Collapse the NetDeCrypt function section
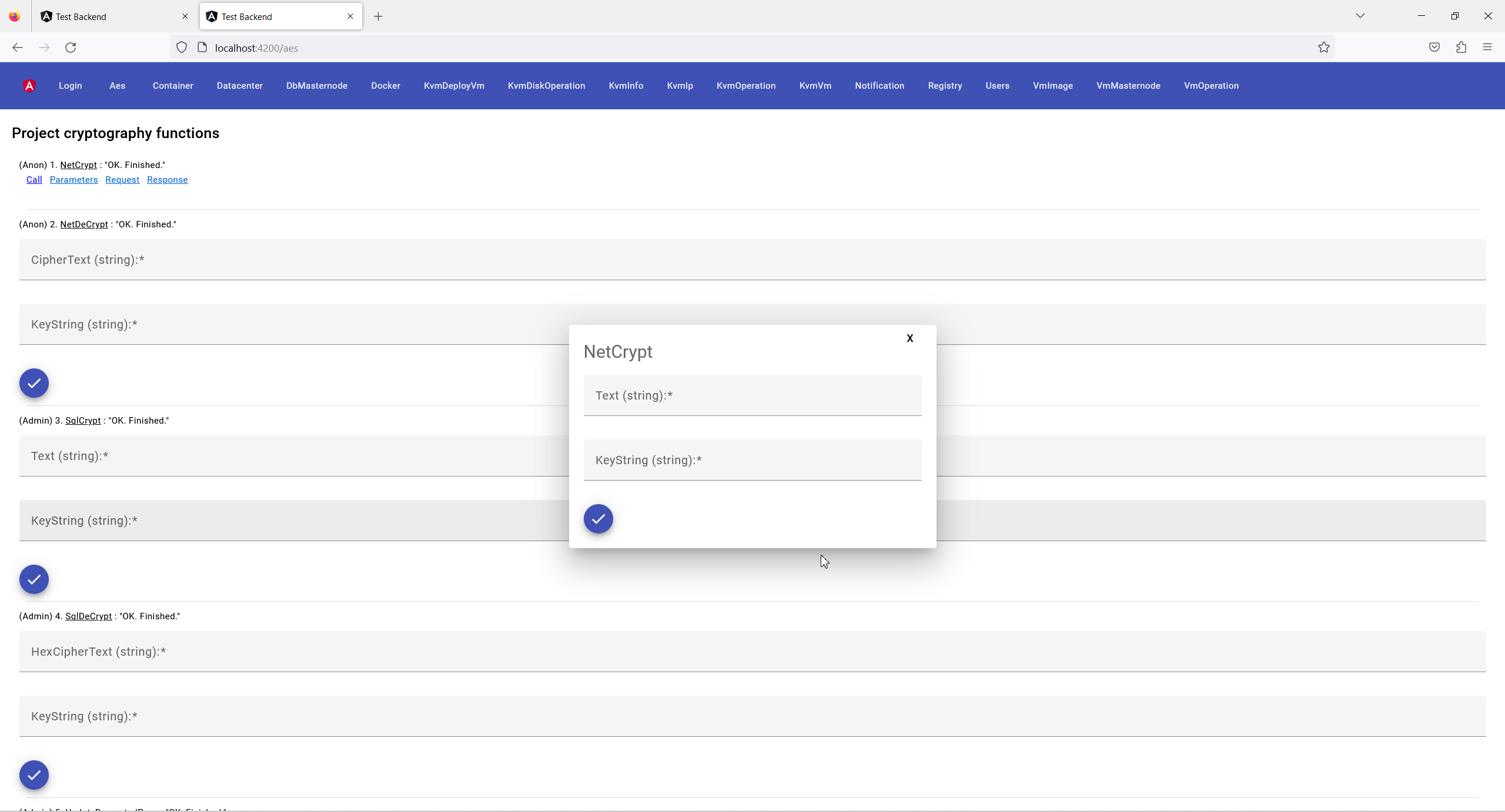 point(84,224)
